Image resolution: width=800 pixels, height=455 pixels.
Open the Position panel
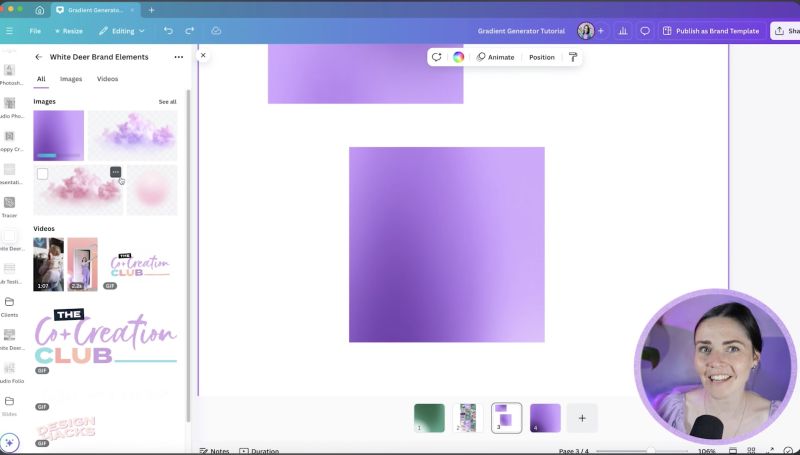[541, 57]
